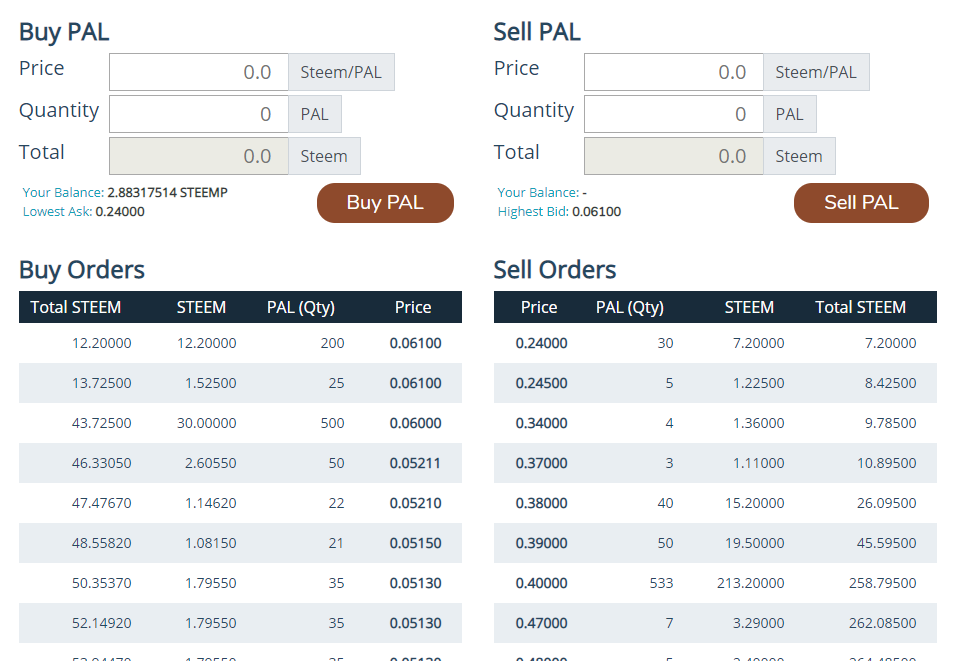Click 262.08500 total in Sell Orders
The image size is (969, 661).
click(882, 623)
